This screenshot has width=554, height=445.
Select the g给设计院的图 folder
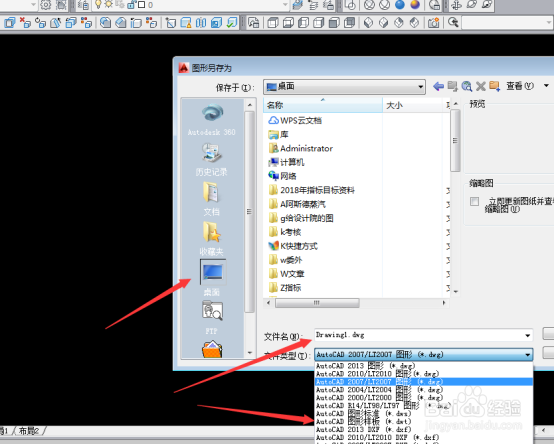(301, 218)
